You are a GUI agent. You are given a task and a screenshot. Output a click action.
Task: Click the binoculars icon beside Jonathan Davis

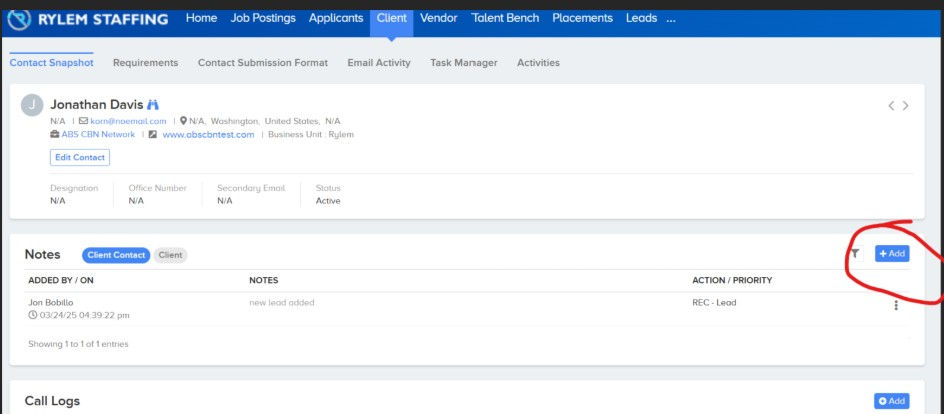point(153,105)
